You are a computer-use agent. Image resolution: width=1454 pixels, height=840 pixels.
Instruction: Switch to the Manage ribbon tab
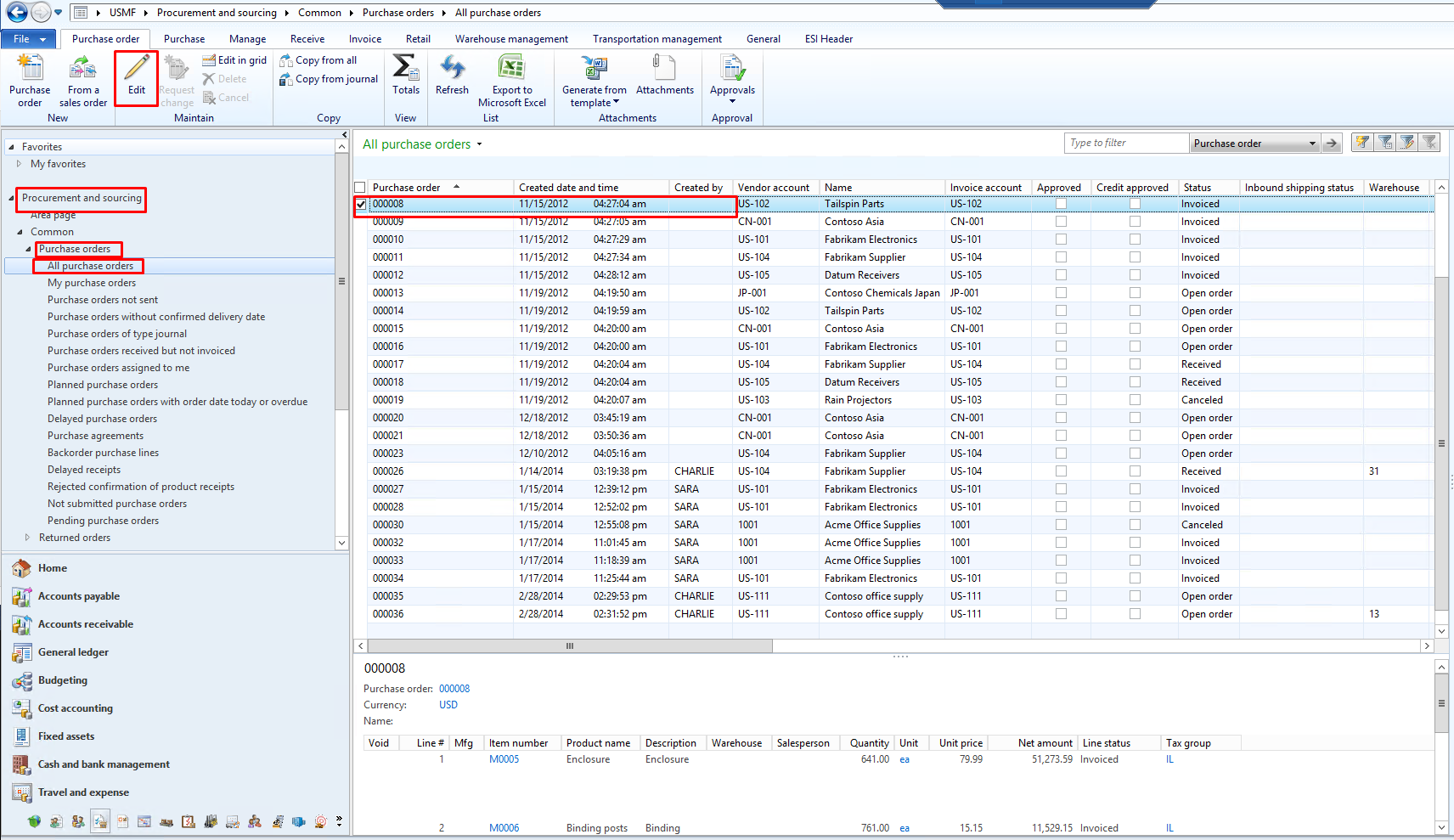(247, 39)
